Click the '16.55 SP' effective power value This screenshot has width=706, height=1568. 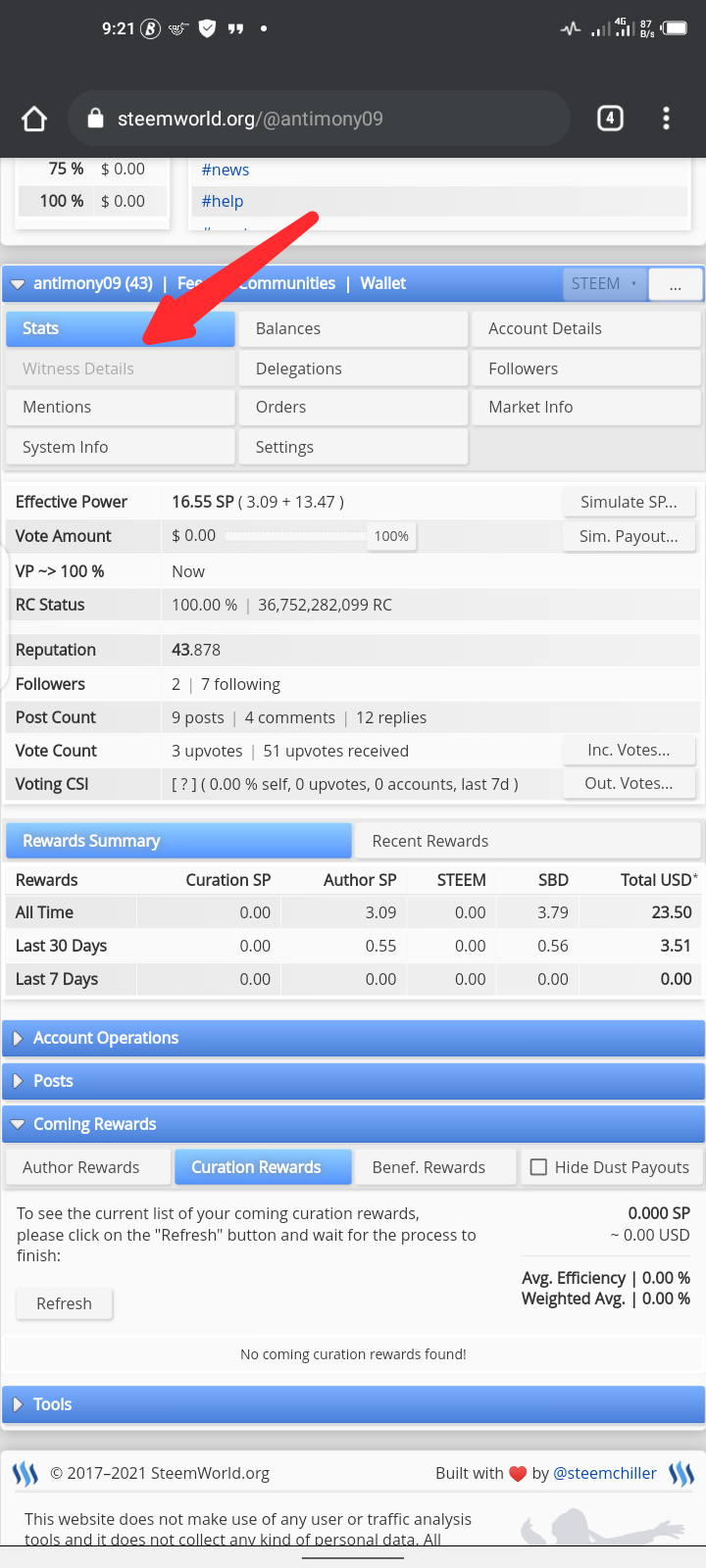coord(203,502)
